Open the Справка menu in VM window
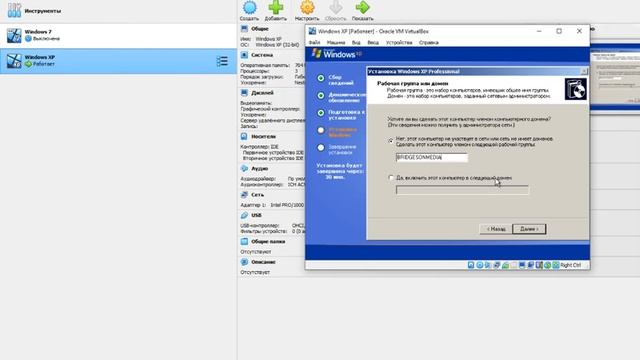The width and height of the screenshot is (640, 360). (429, 42)
